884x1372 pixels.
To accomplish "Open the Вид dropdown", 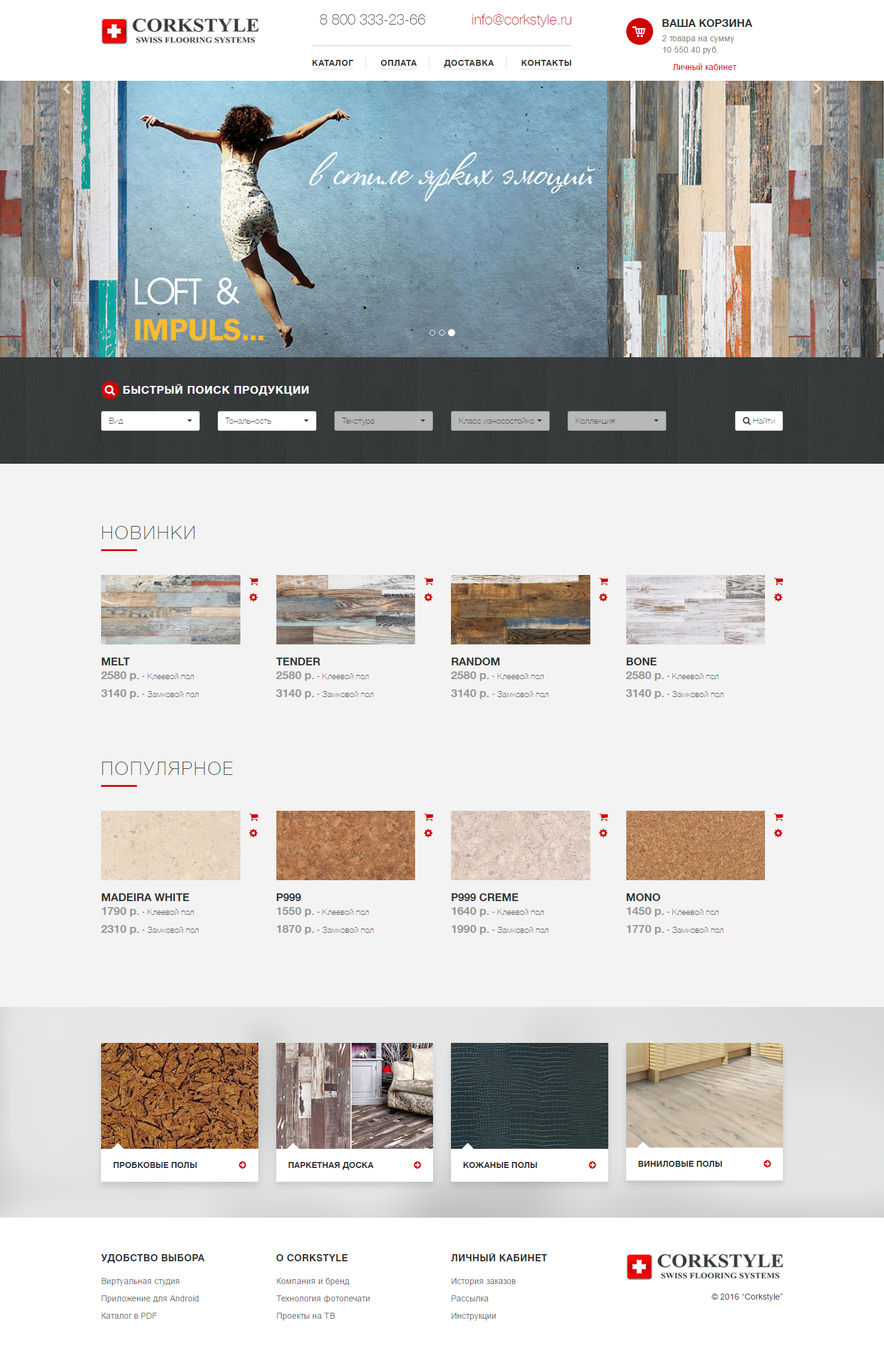I will [150, 421].
